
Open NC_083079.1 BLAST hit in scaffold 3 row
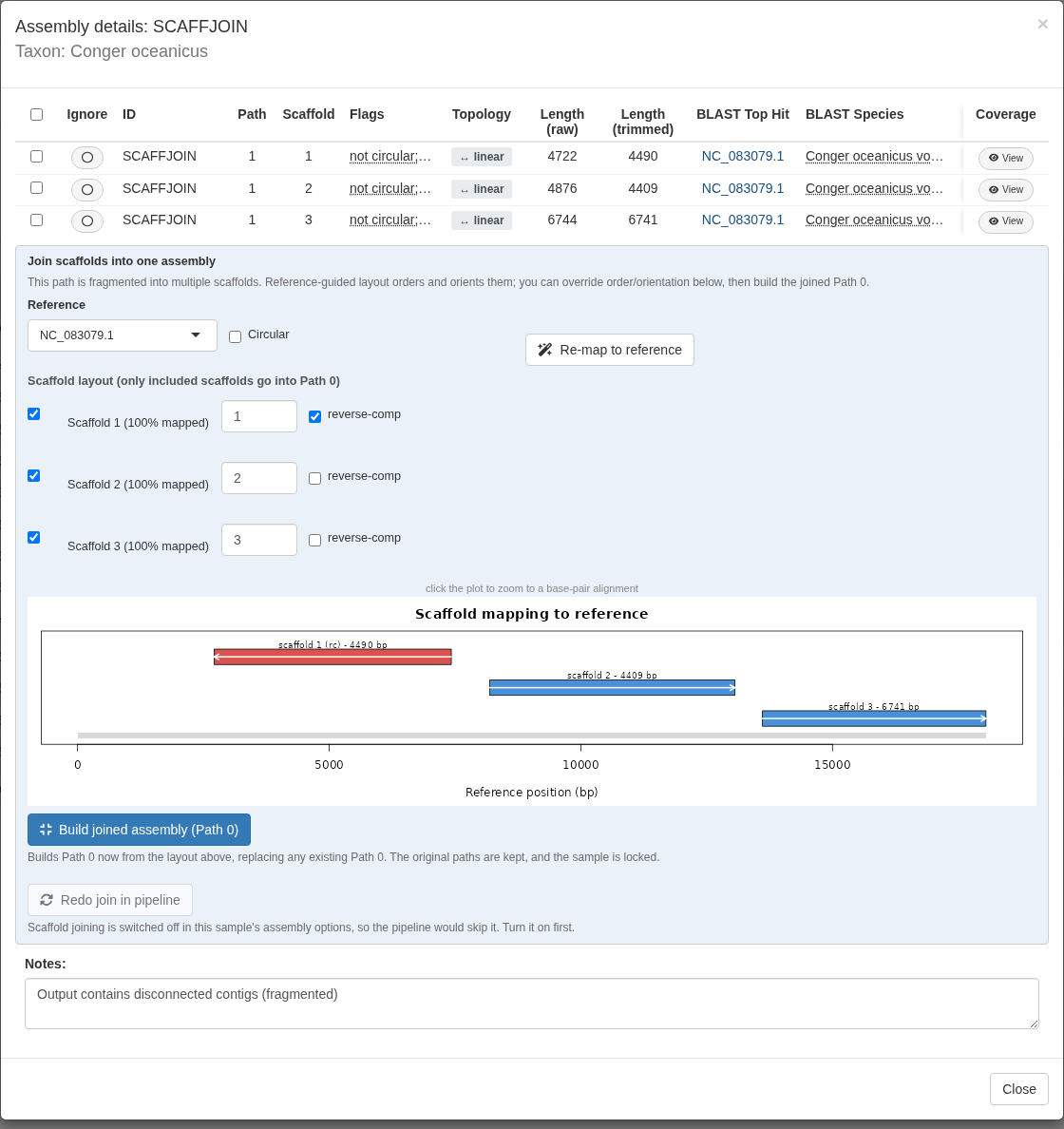pyautogui.click(x=742, y=220)
